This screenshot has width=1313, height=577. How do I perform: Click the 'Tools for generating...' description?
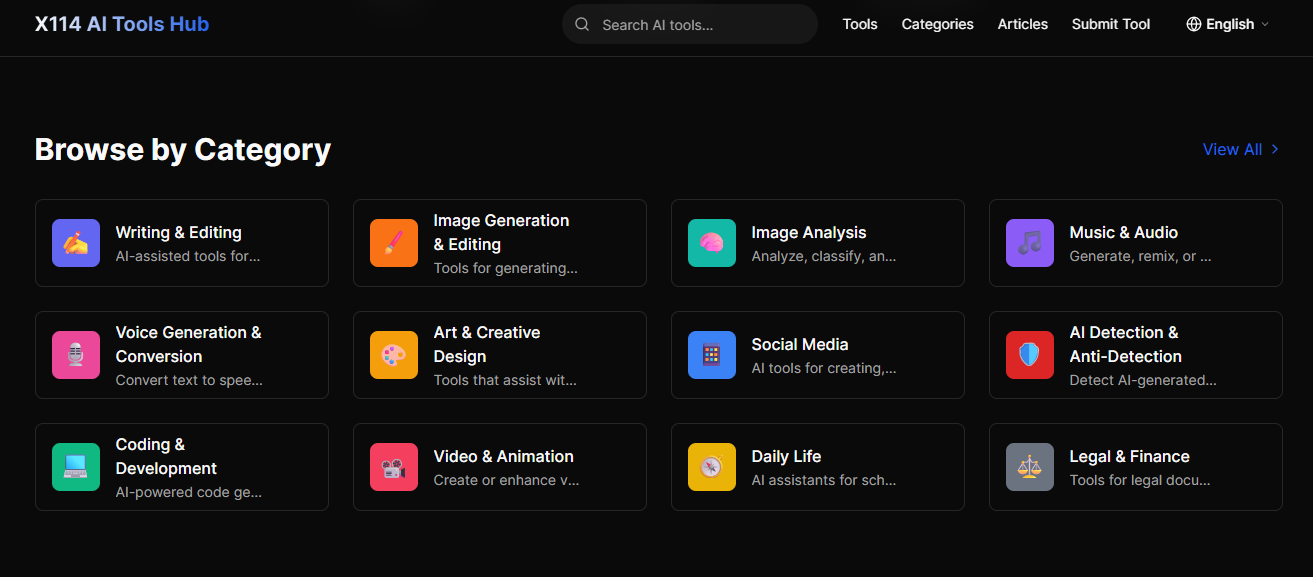pyautogui.click(x=505, y=268)
